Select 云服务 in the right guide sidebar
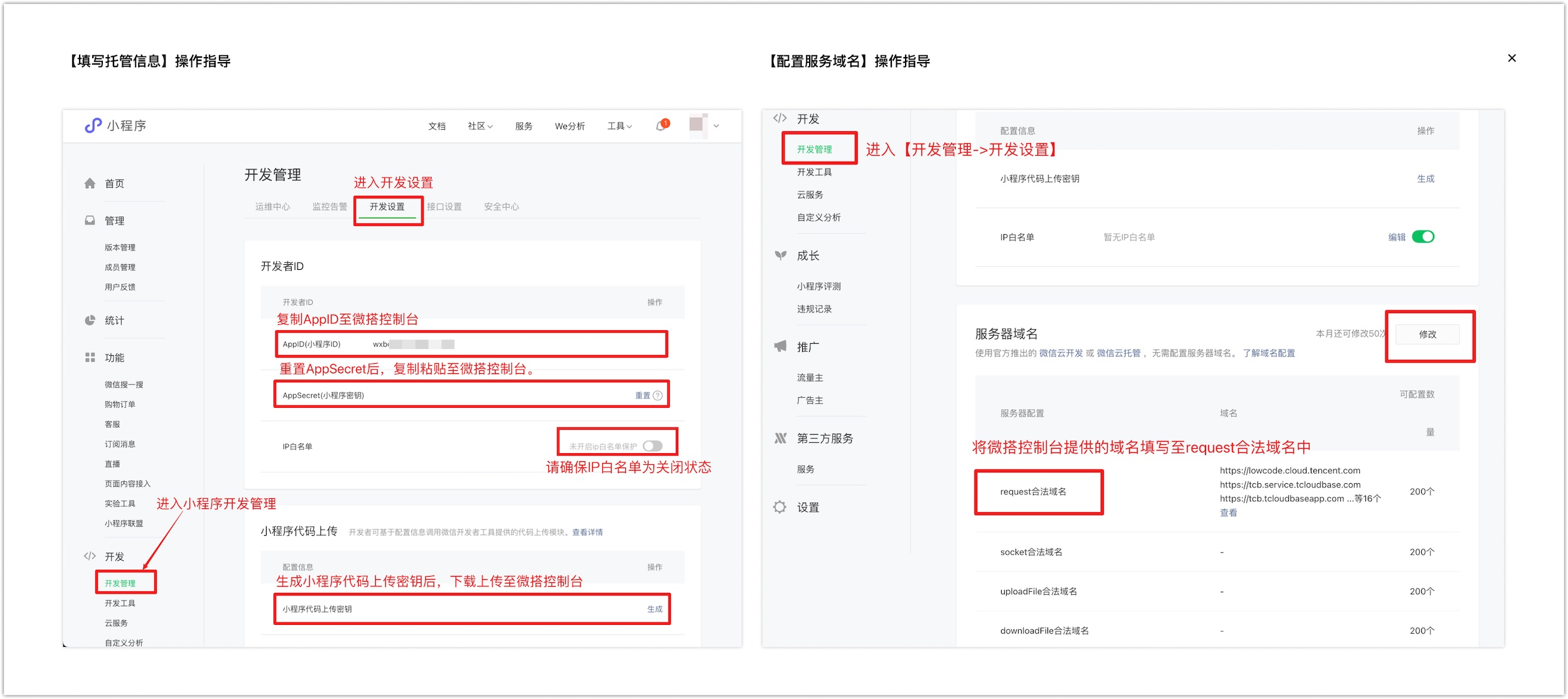This screenshot has height=699, width=1568. (810, 195)
